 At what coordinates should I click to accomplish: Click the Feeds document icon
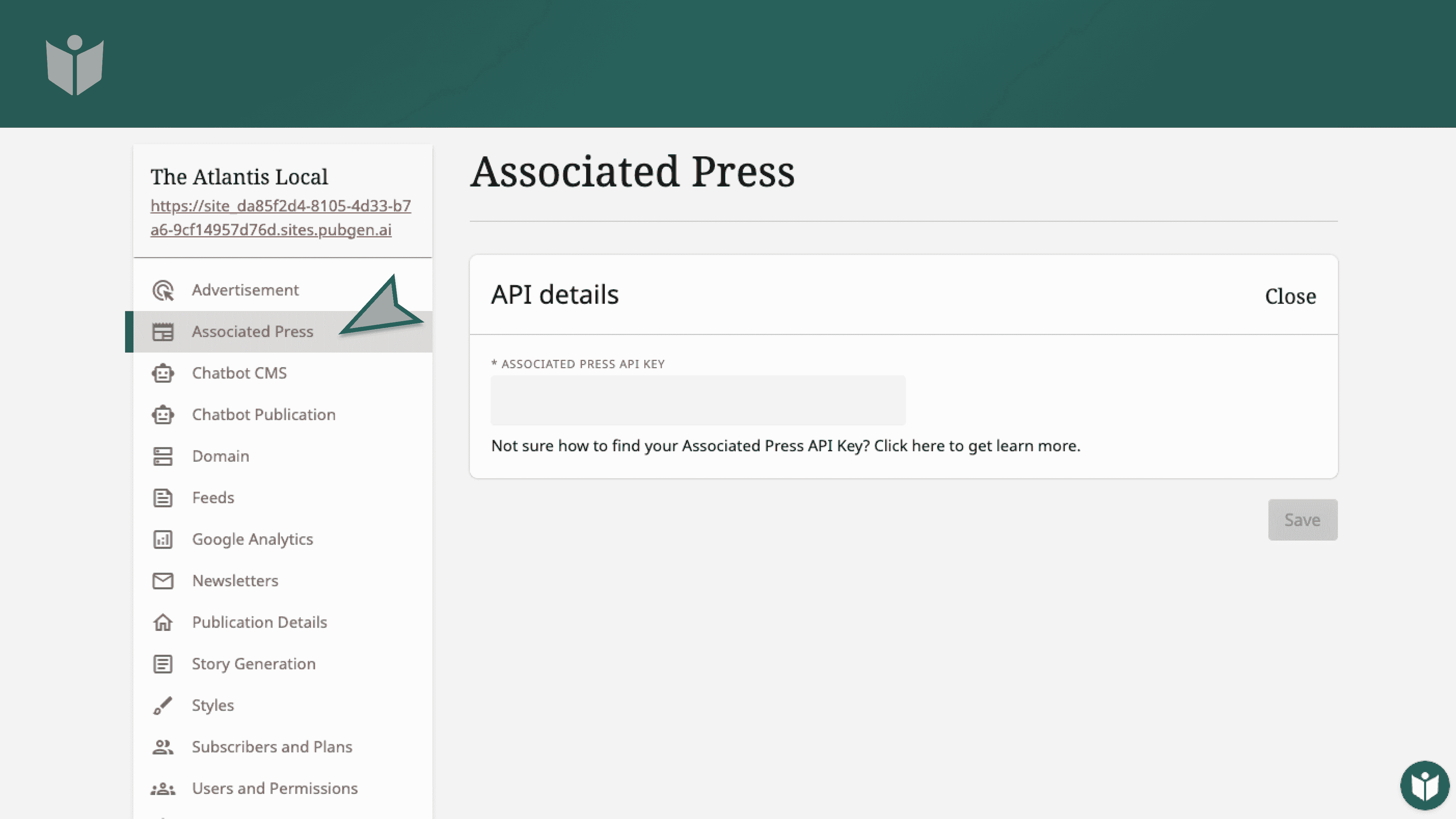(163, 498)
